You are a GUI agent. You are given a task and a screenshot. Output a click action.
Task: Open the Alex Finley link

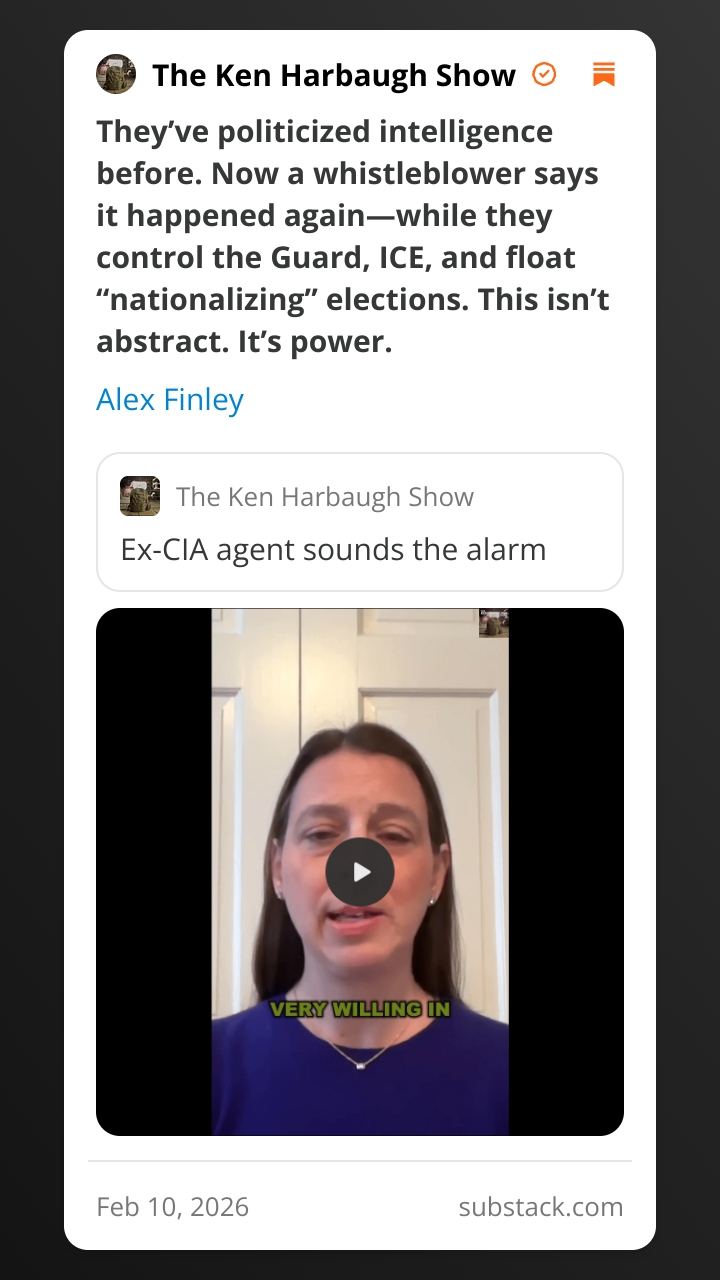point(170,400)
